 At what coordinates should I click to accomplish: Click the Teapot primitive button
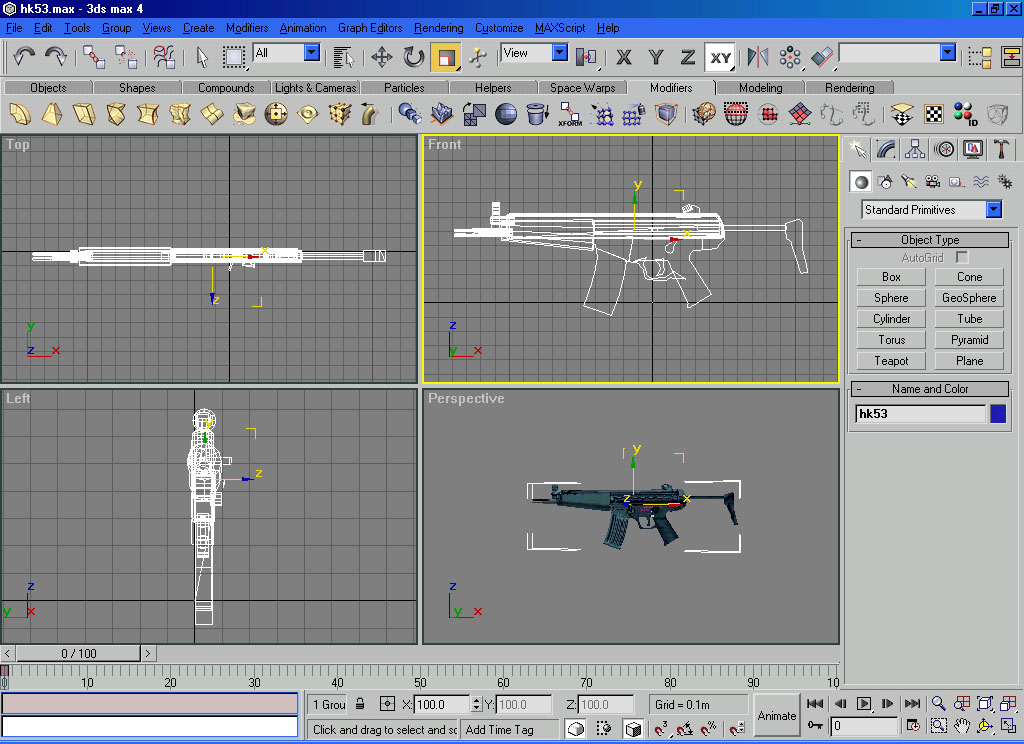891,361
